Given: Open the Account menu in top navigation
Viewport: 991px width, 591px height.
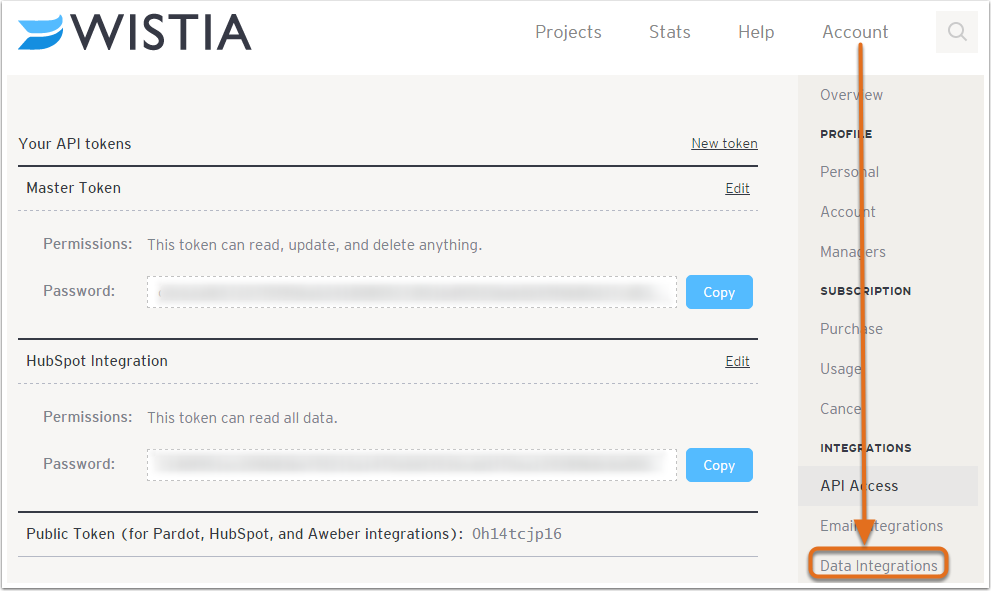Looking at the screenshot, I should tap(855, 32).
